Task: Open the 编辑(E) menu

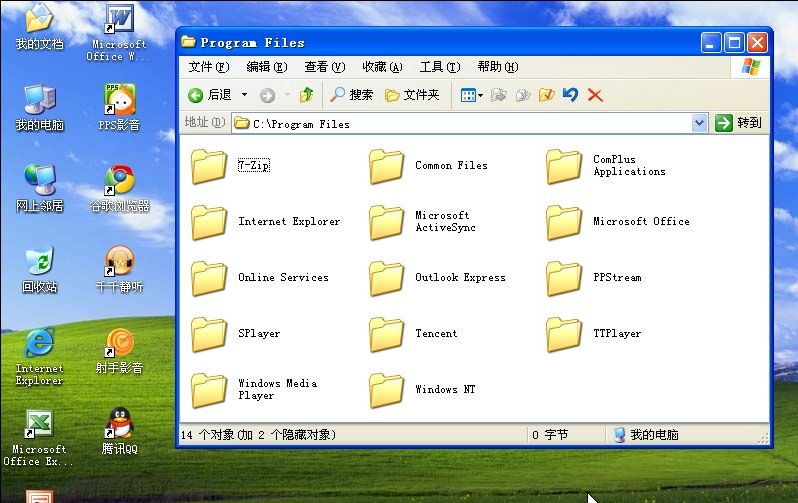Action: click(267, 67)
